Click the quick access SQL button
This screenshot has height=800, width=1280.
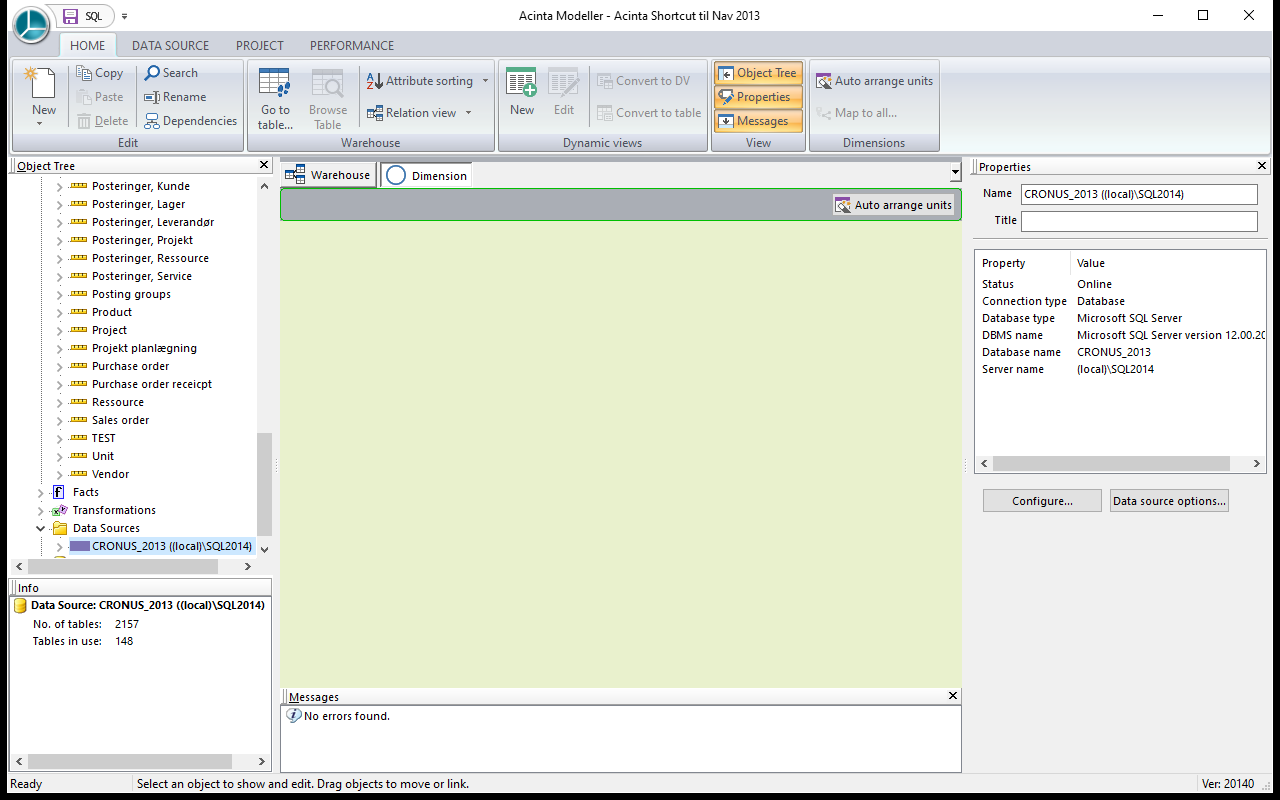pos(94,16)
